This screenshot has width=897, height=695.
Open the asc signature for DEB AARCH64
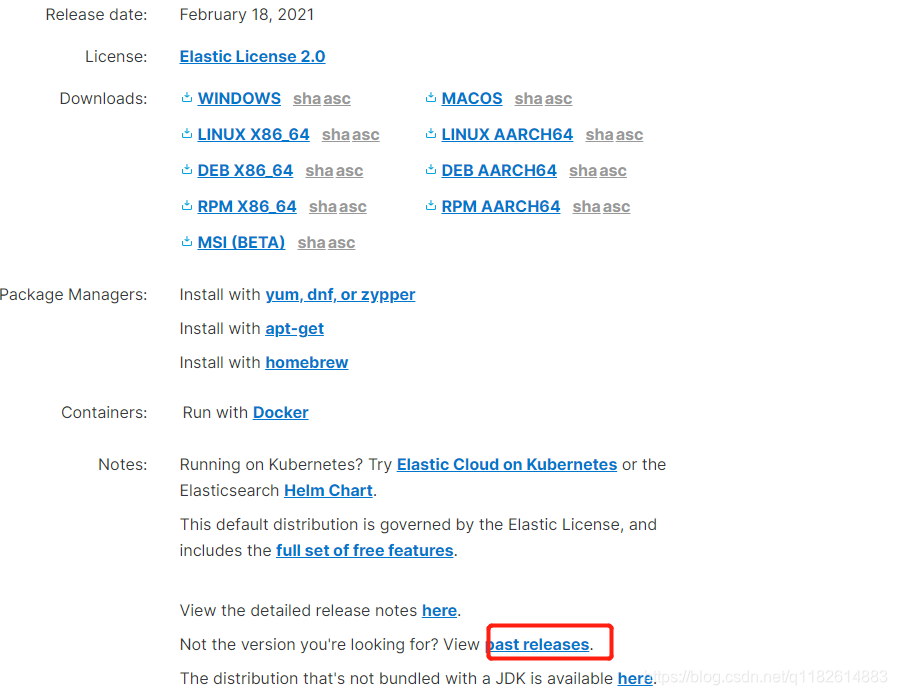[x=613, y=171]
